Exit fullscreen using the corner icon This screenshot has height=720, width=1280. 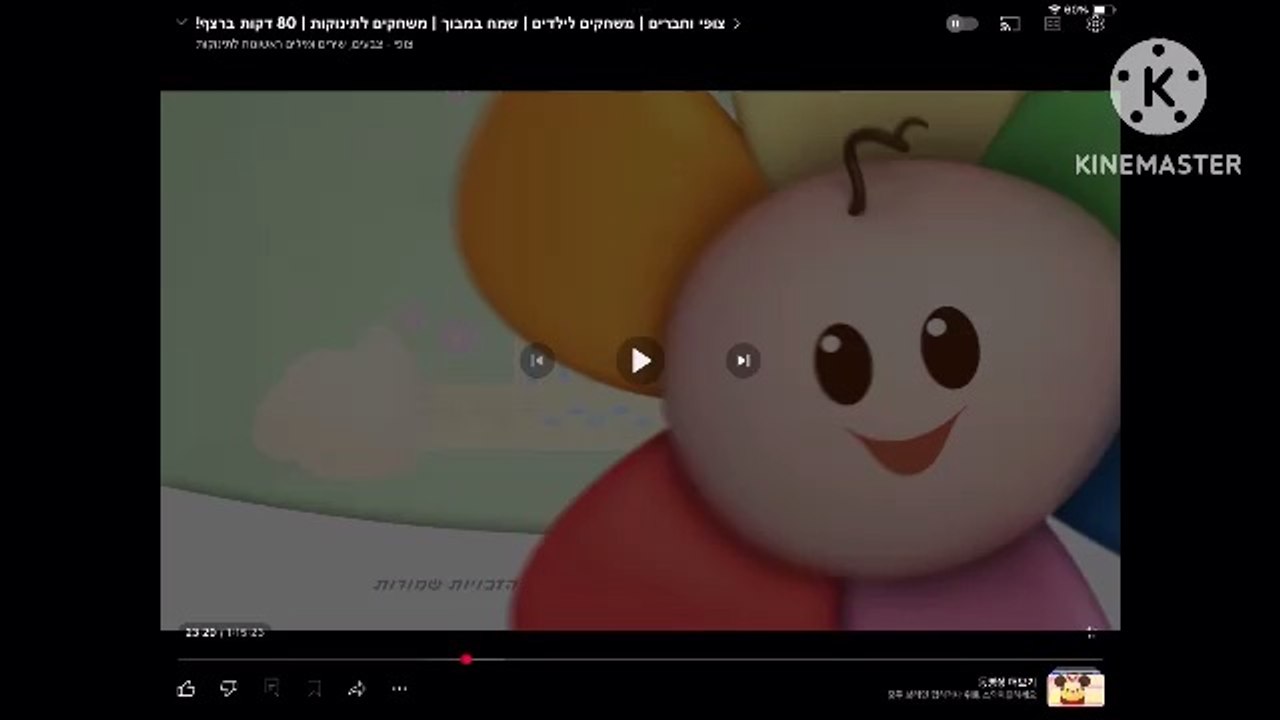pos(1092,632)
